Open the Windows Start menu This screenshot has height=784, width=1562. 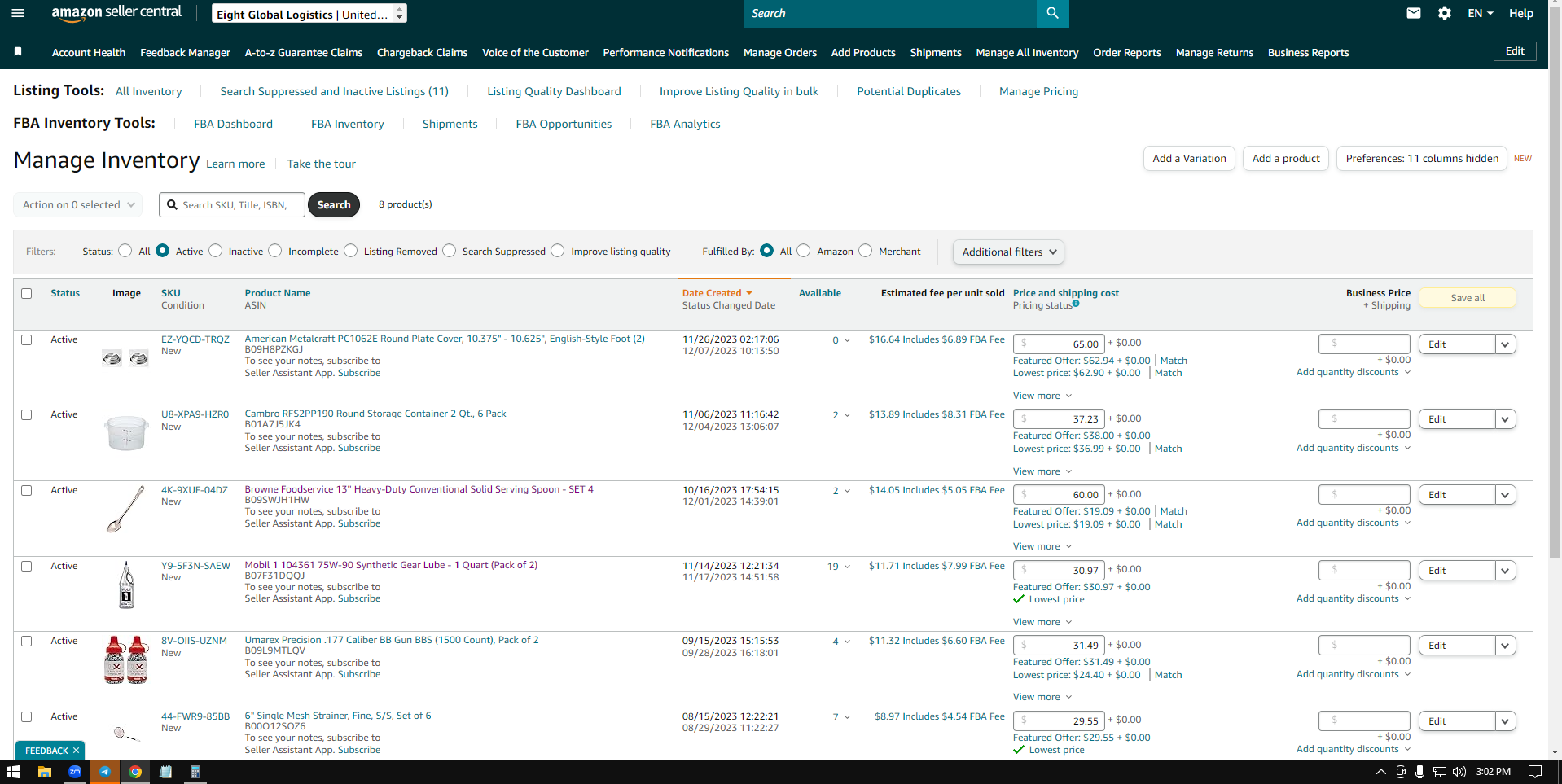point(13,772)
